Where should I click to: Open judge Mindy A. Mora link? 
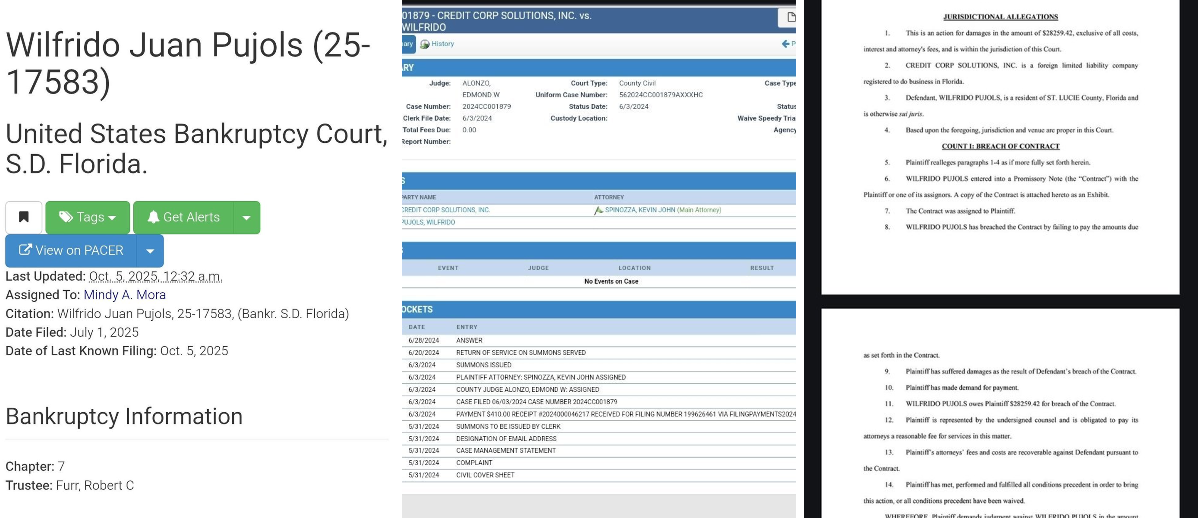click(x=125, y=295)
